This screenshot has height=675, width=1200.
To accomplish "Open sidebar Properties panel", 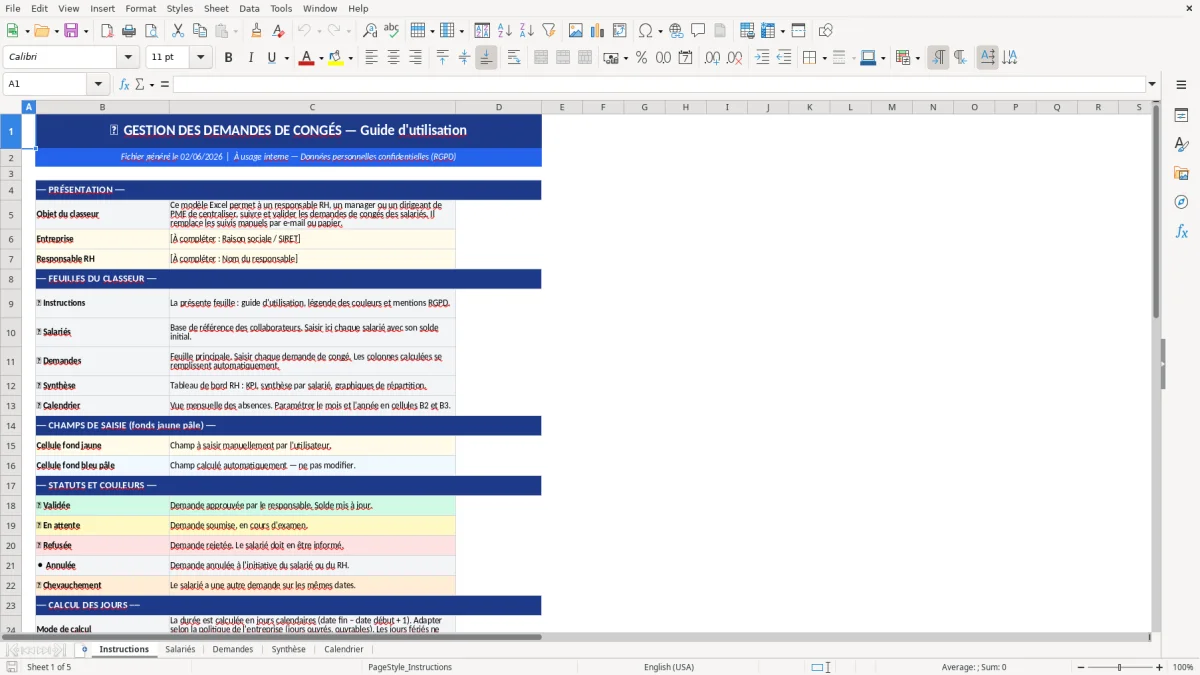I will point(1181,115).
